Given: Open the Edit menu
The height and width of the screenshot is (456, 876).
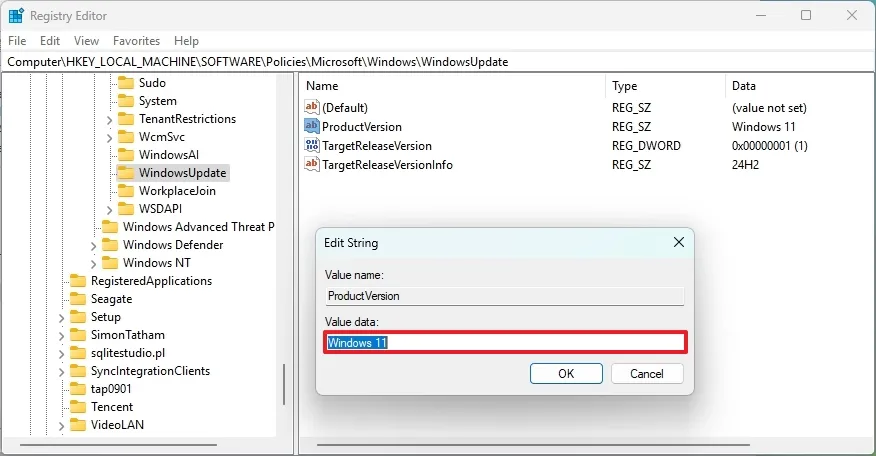Looking at the screenshot, I should pos(50,41).
